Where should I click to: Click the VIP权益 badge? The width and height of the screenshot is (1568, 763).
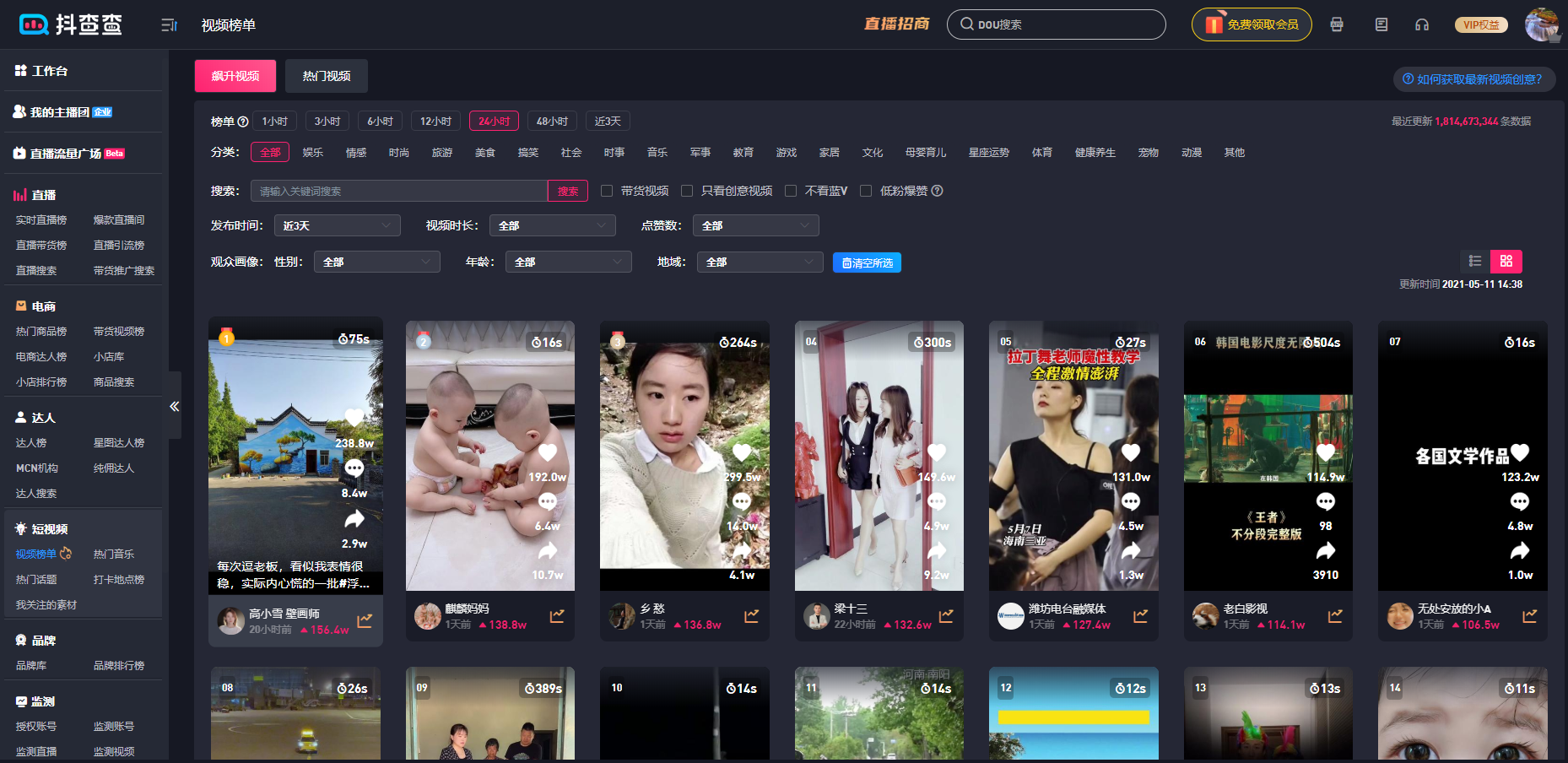click(1481, 24)
